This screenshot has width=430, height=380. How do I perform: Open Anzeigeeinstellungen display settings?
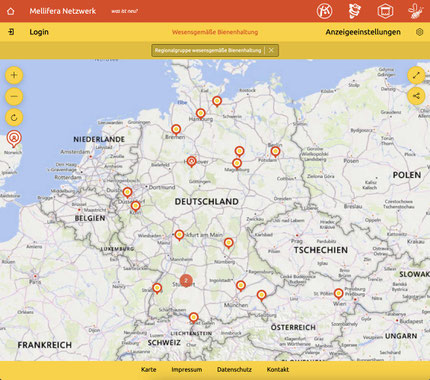pyautogui.click(x=363, y=32)
